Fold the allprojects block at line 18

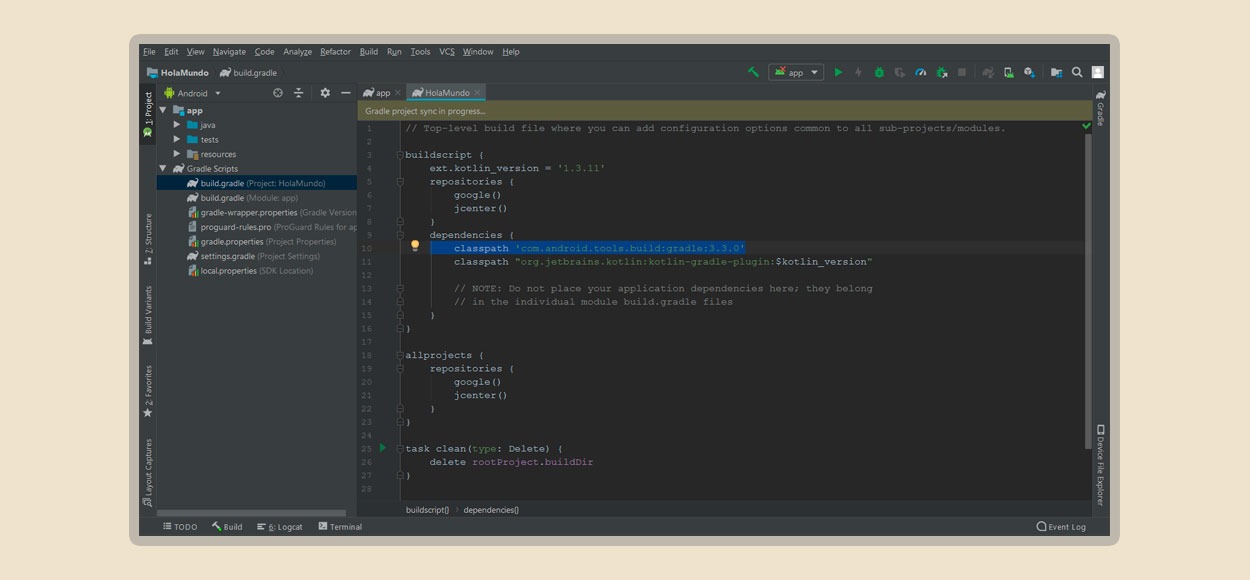pos(398,355)
